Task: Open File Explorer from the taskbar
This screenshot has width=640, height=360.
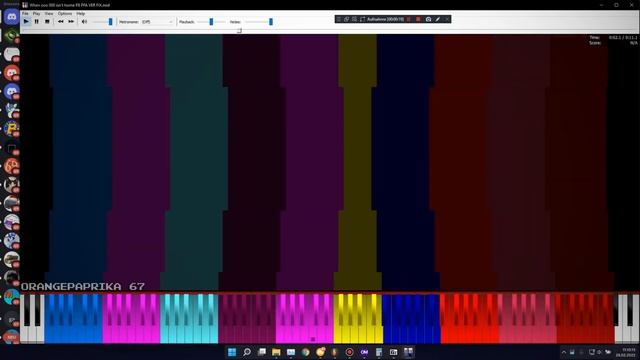Action: click(276, 352)
